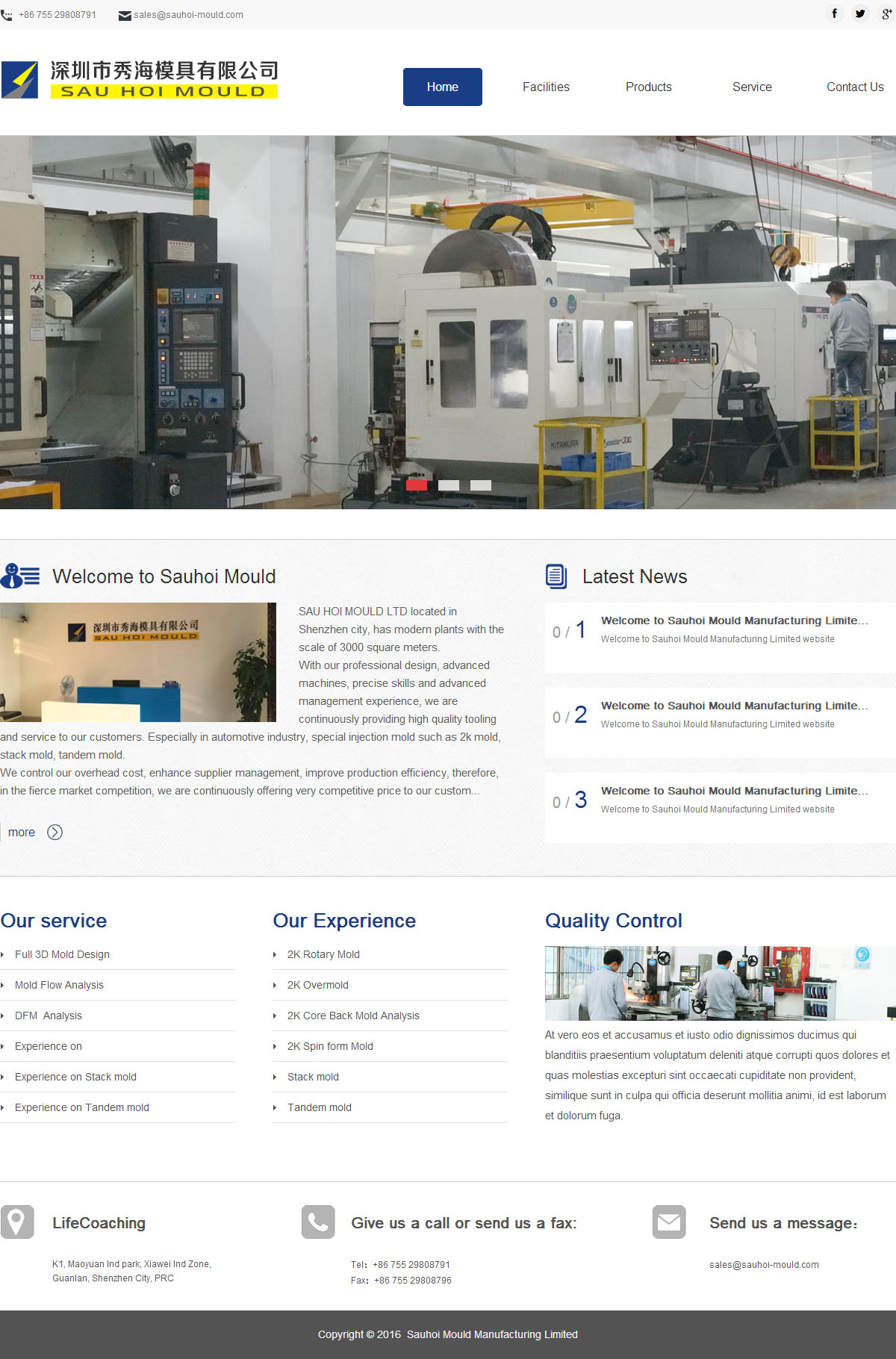Click the telephone icon in footer
This screenshot has width=896, height=1359.
click(318, 1222)
